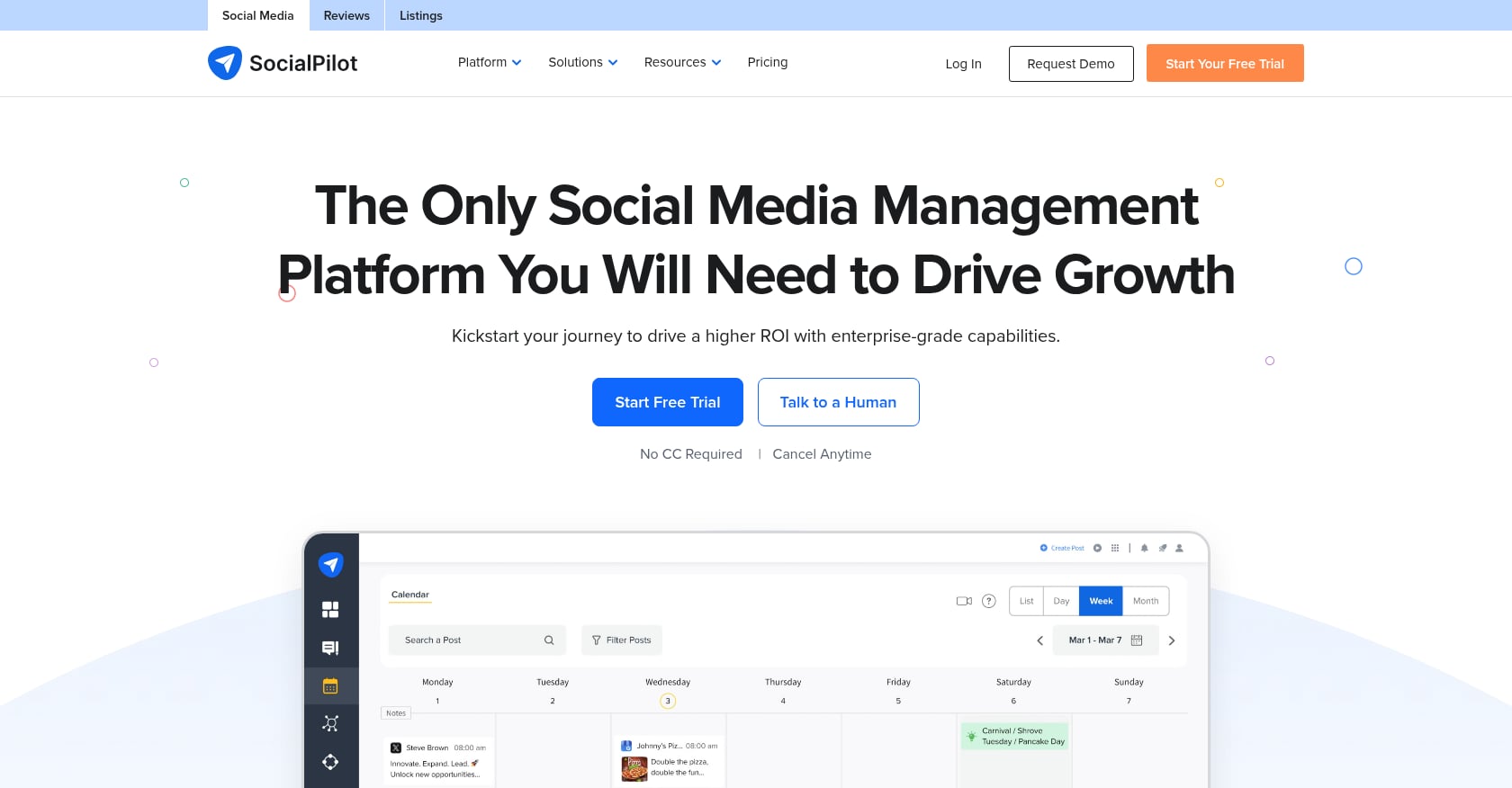Click the blue account icon on Johnny's Piz post
The image size is (1512, 788).
click(x=626, y=746)
